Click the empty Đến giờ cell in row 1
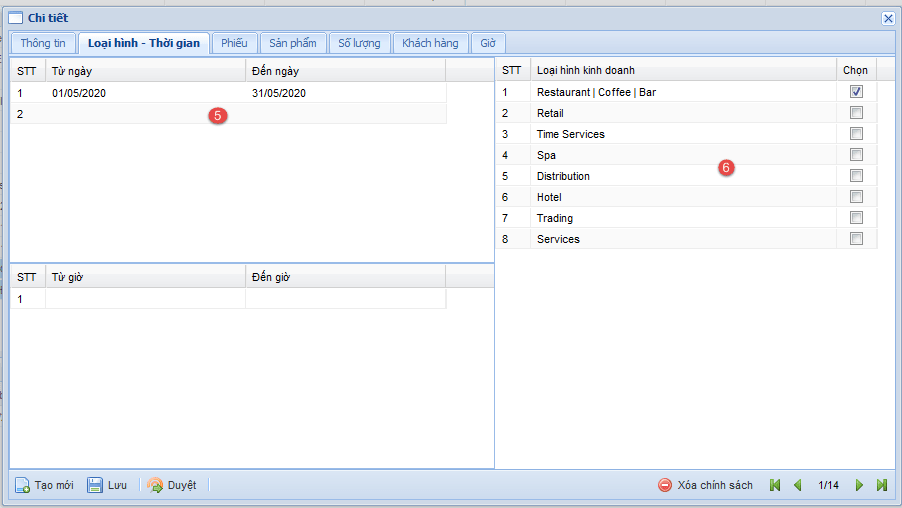902x508 pixels. pyautogui.click(x=346, y=299)
